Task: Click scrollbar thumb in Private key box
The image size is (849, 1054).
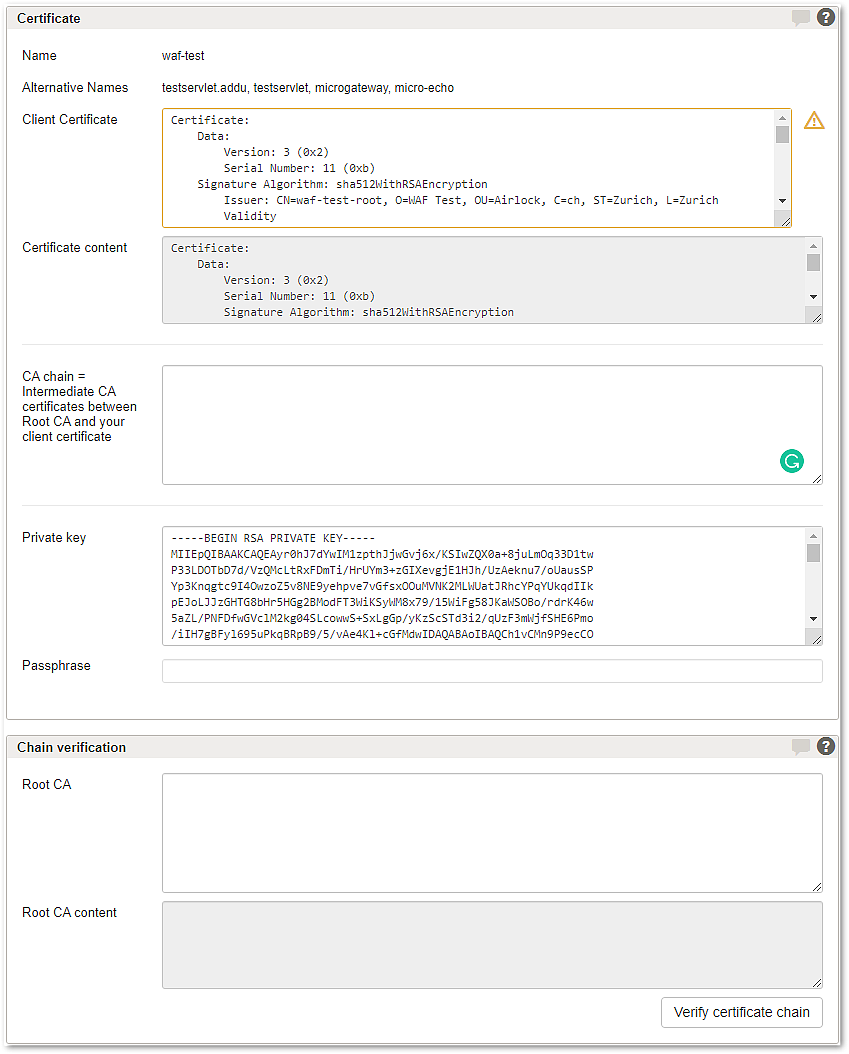Action: coord(813,553)
